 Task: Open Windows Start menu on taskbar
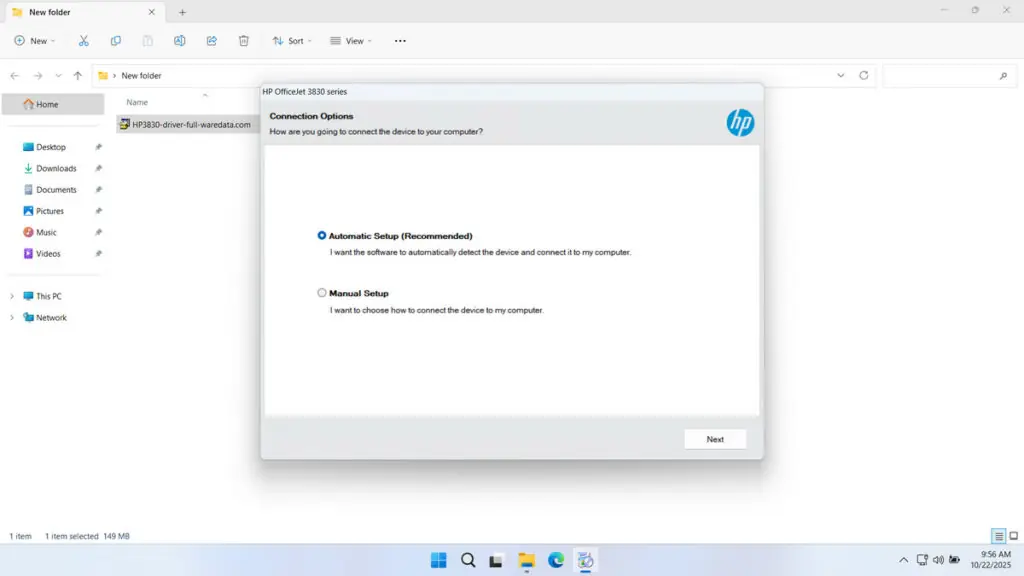(439, 560)
